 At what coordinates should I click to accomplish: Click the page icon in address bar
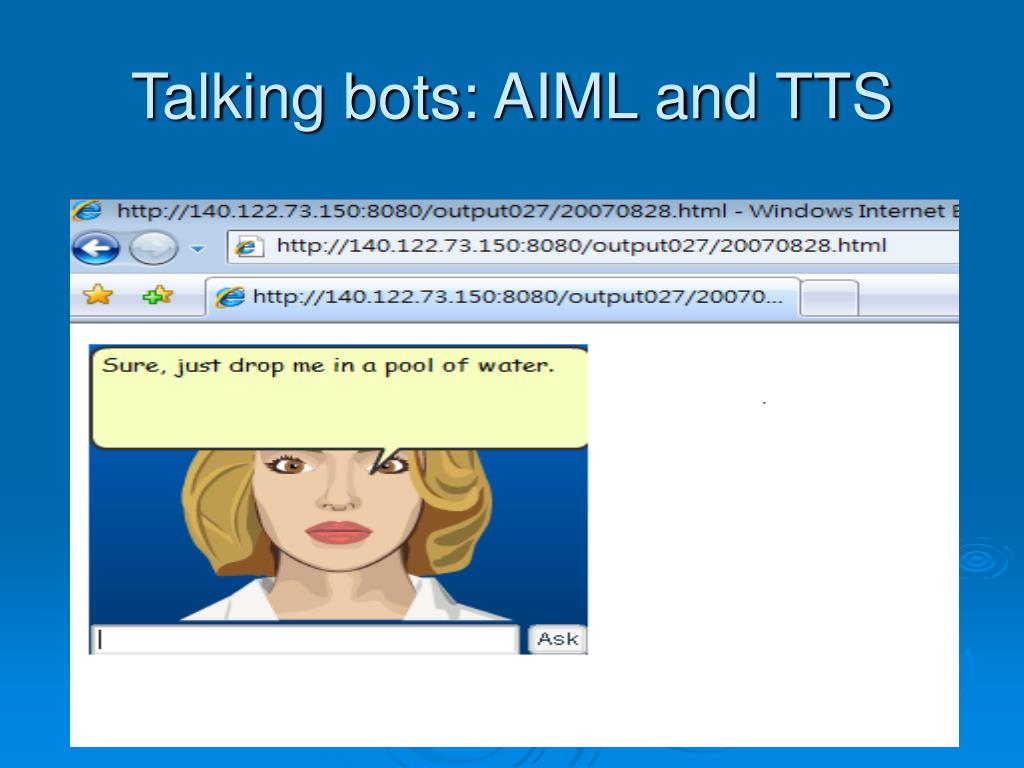coord(248,247)
